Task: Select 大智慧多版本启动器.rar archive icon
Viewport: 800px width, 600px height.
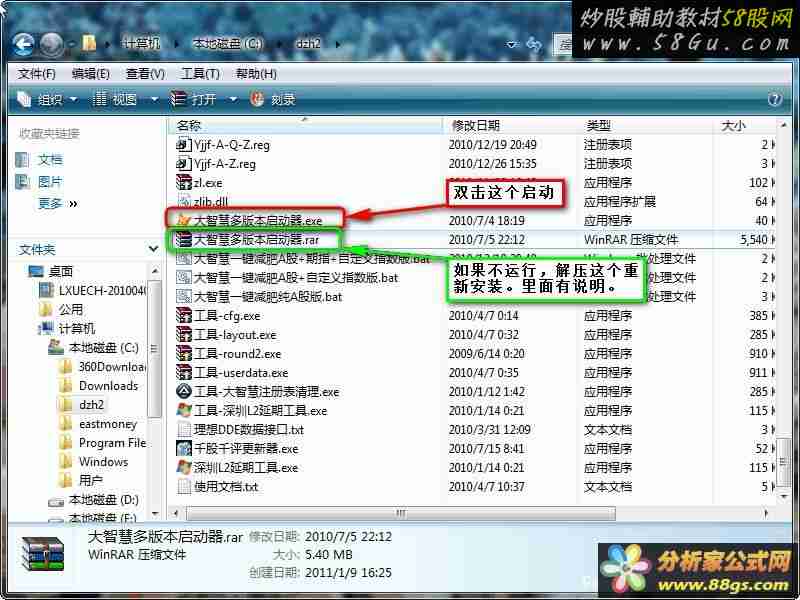Action: [183, 239]
